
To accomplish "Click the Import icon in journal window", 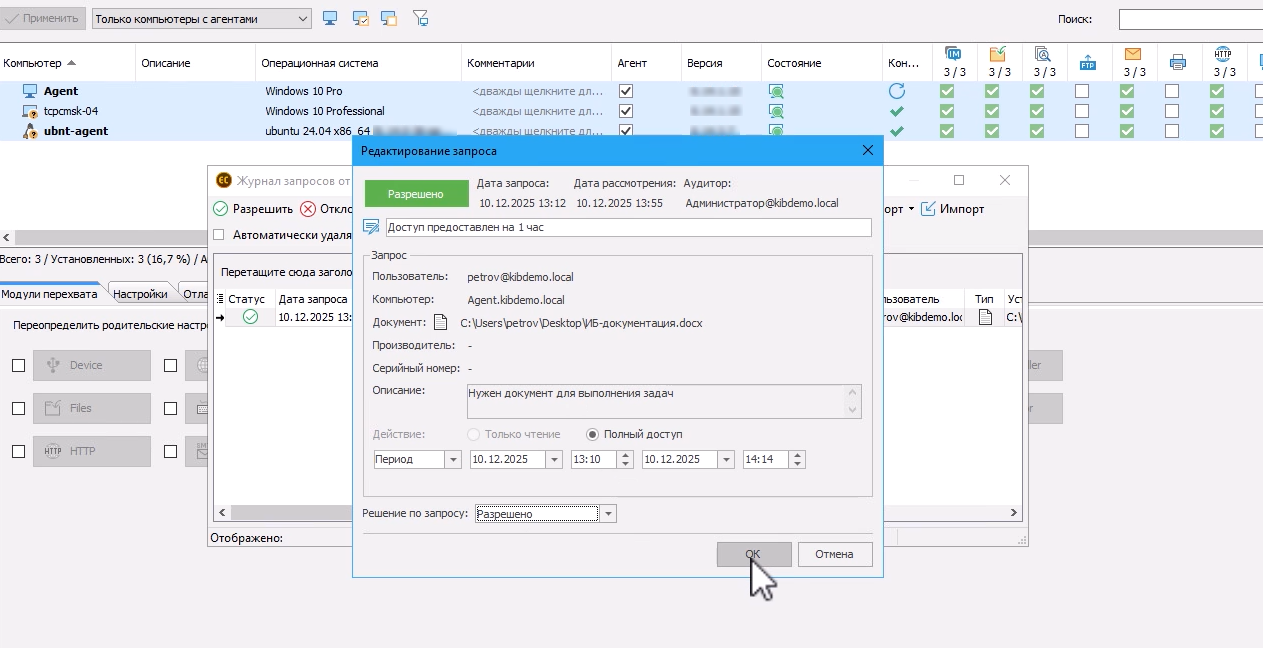I will tap(928, 209).
